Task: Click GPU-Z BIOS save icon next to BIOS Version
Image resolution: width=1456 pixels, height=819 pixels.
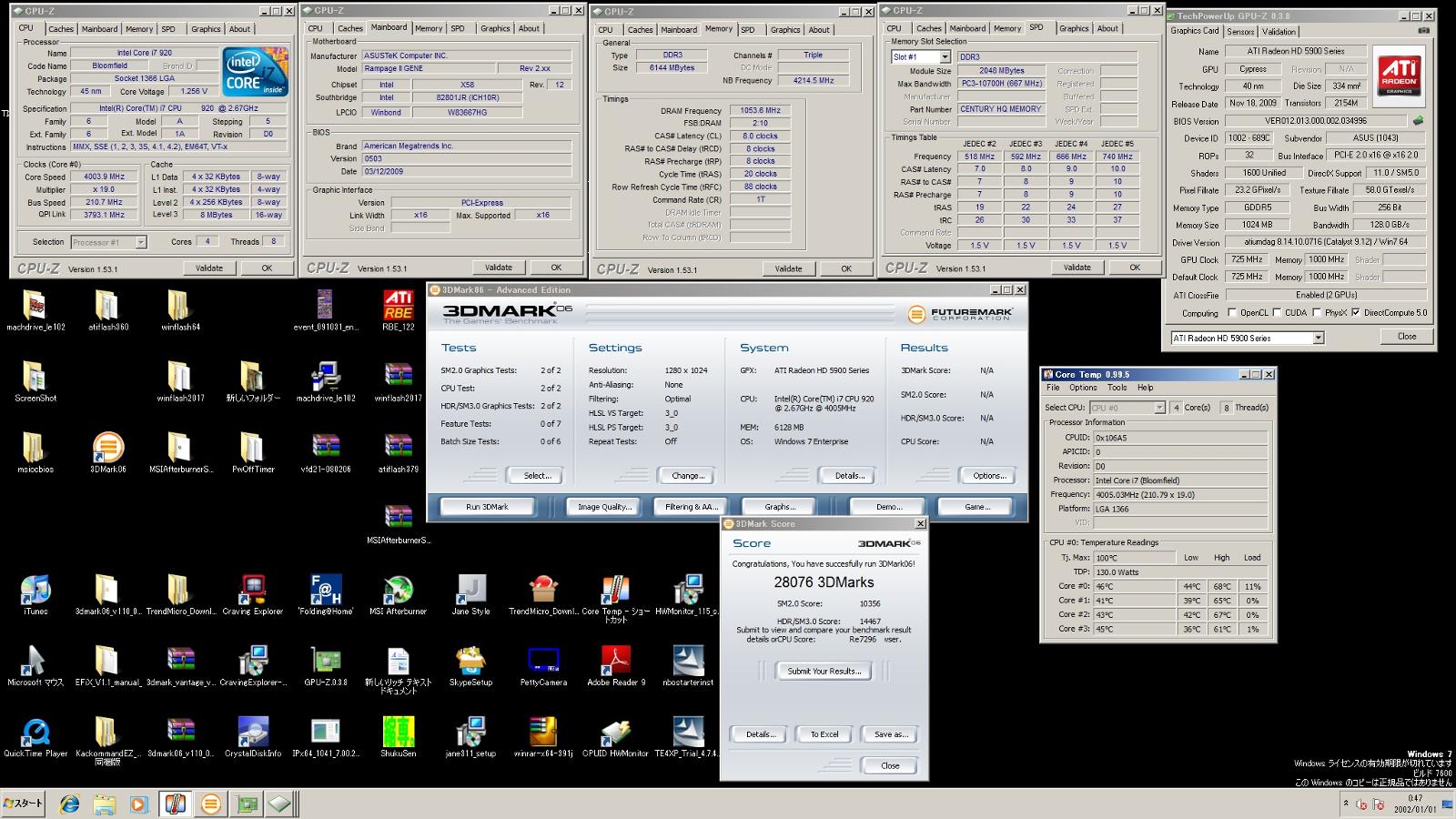Action: [1418, 121]
